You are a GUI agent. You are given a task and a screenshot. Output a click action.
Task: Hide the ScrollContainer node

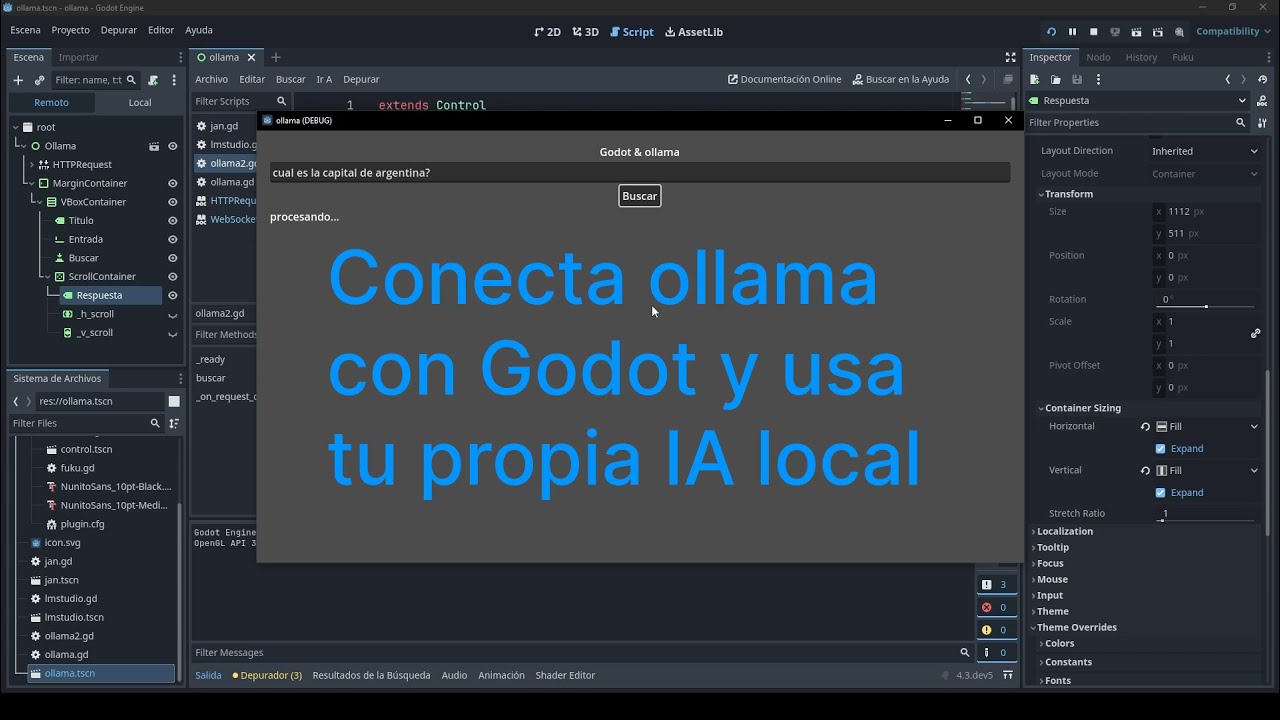coord(172,277)
